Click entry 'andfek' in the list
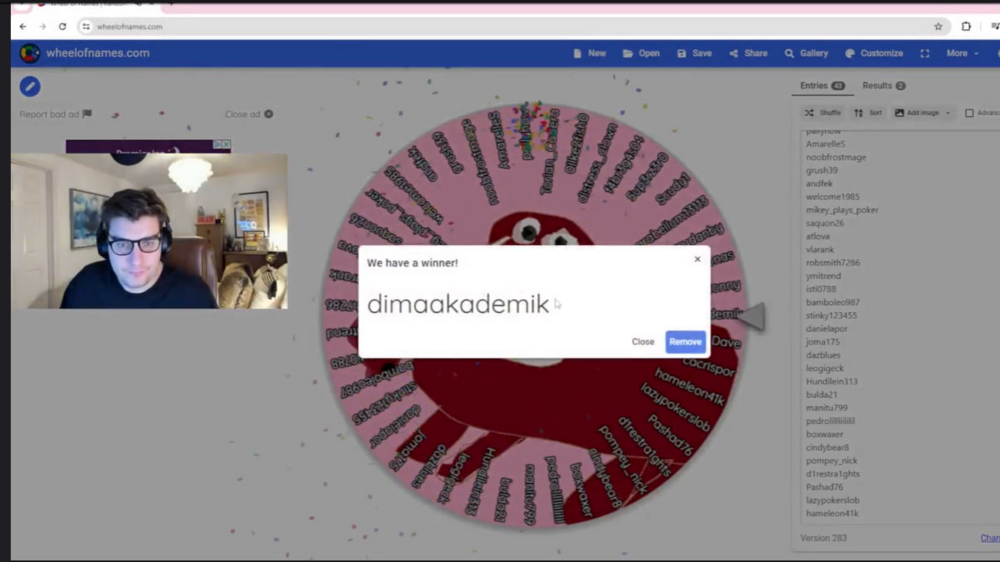 (x=819, y=184)
